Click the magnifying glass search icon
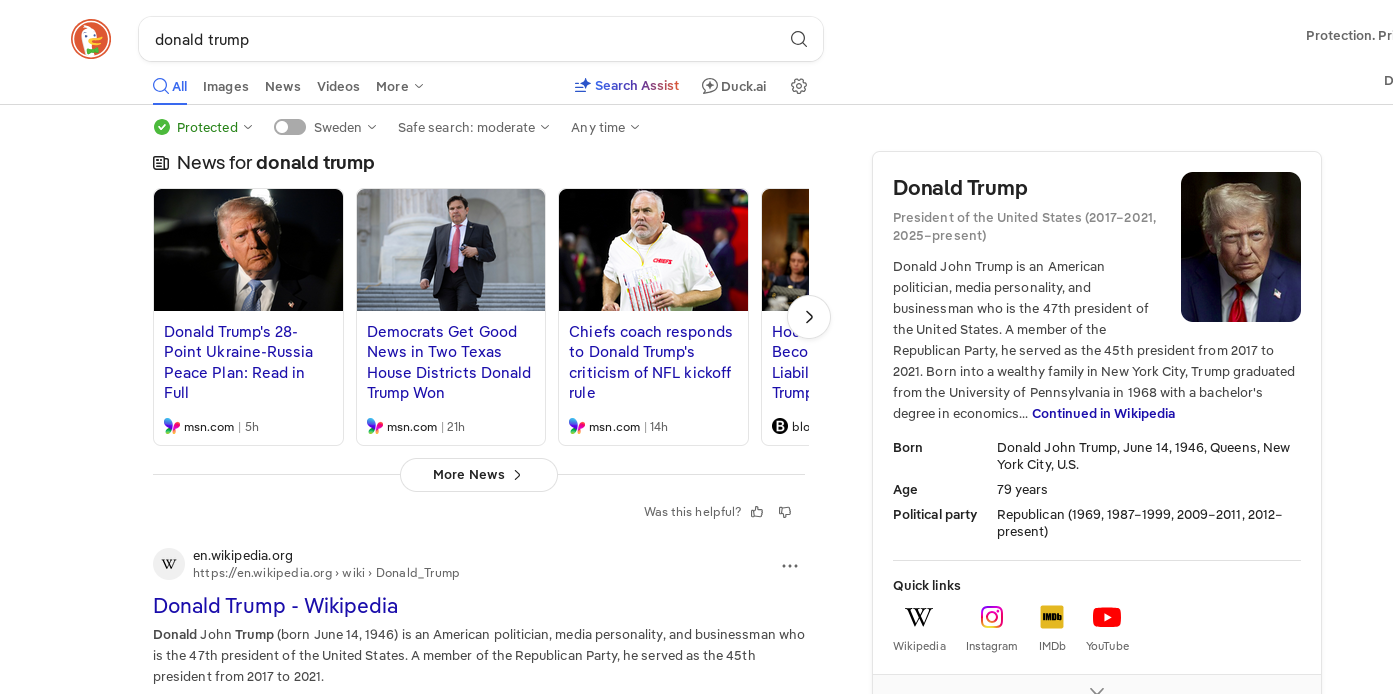Screen dimensions: 1393x694 [798, 39]
